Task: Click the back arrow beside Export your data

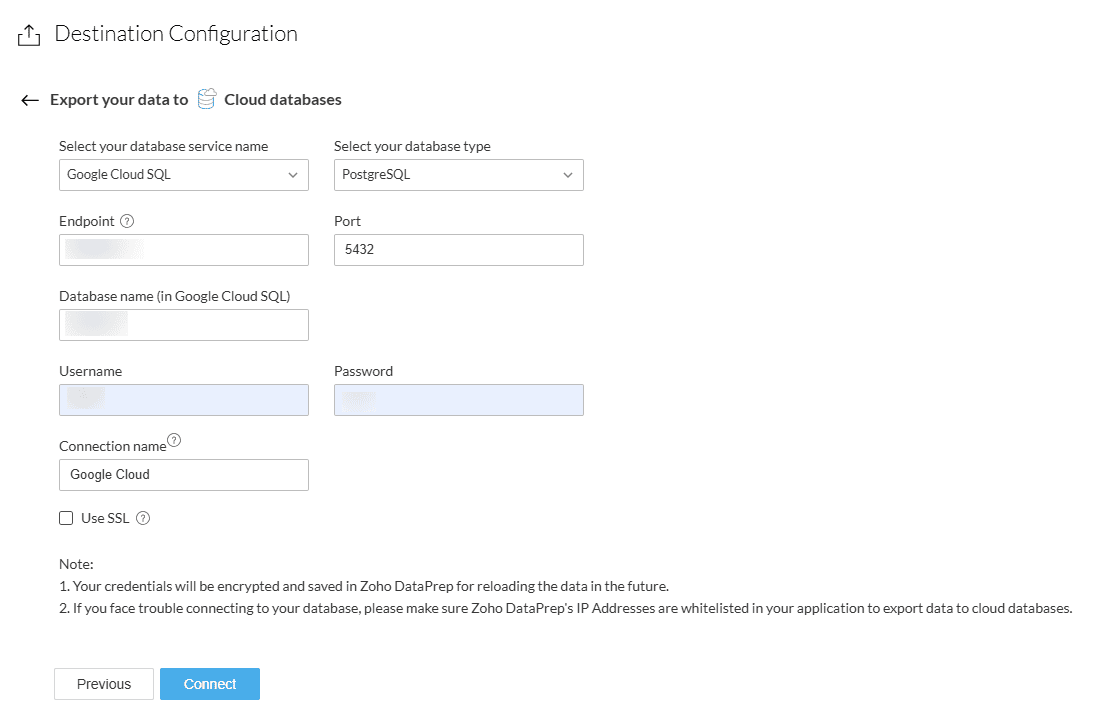Action: pyautogui.click(x=30, y=100)
